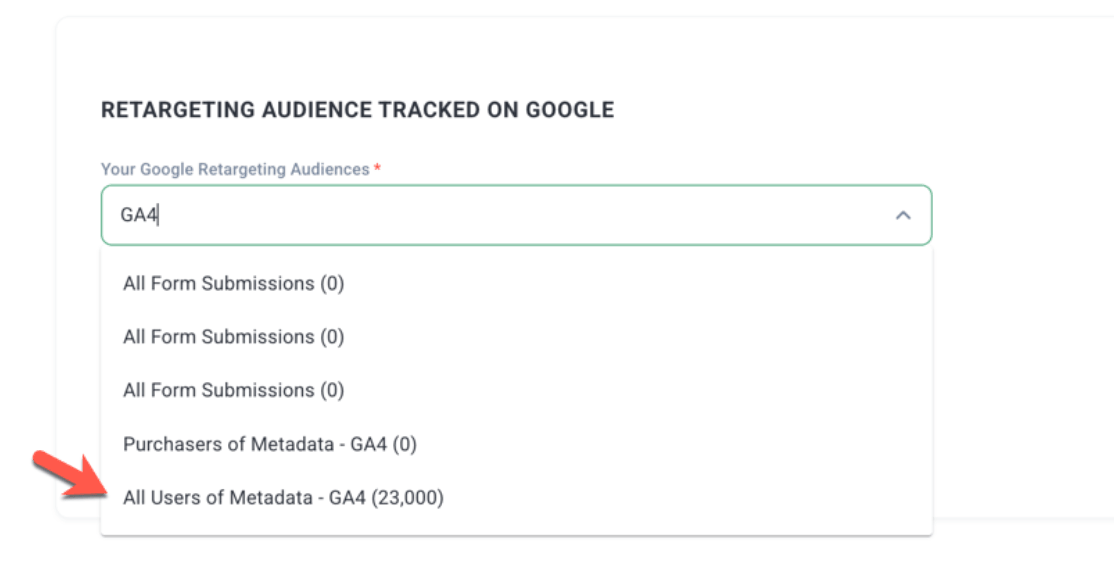Select the first All Form Submissions (0) option
Image resolution: width=1114 pixels, height=572 pixels.
click(517, 284)
